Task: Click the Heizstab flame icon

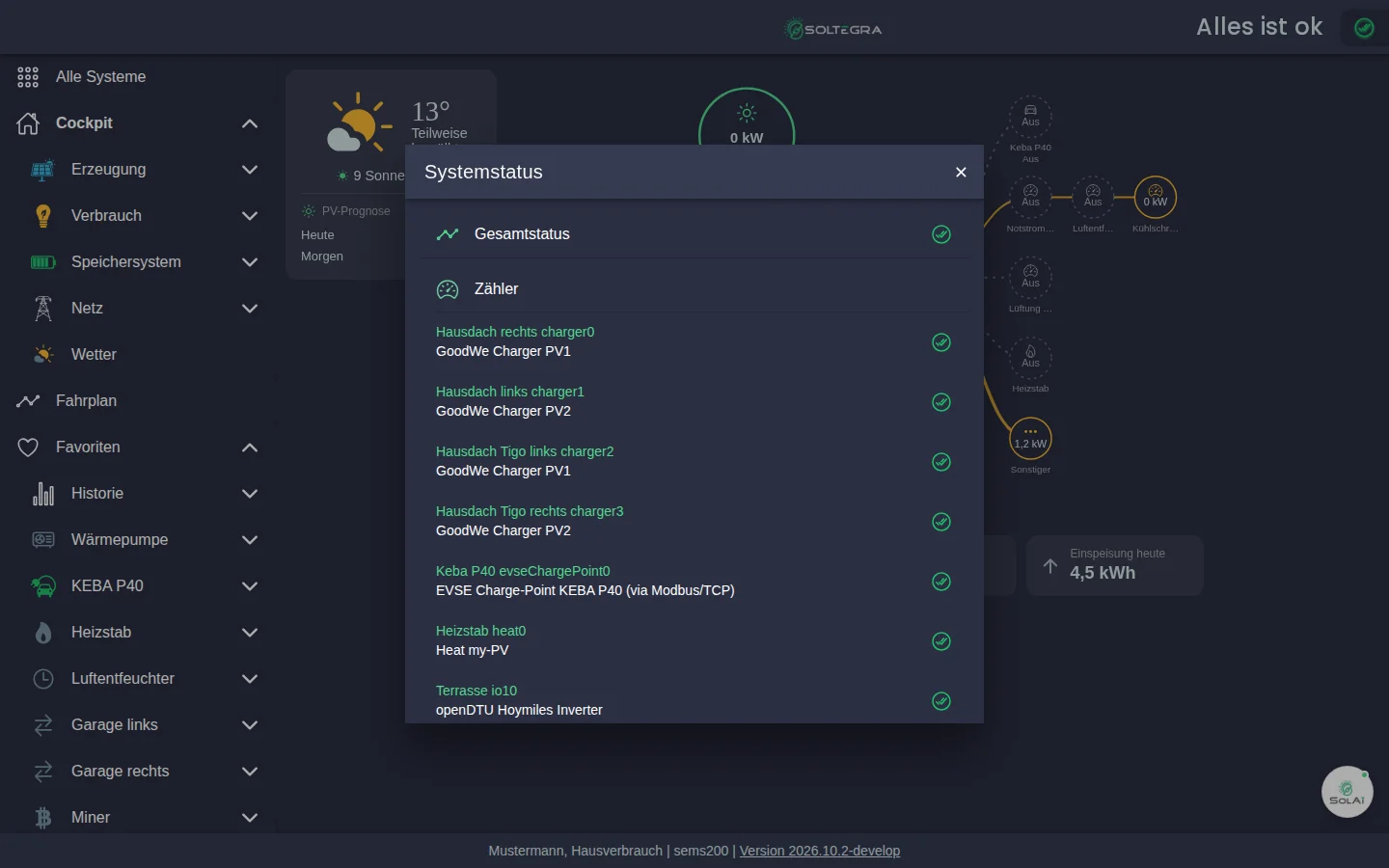Action: (x=43, y=633)
